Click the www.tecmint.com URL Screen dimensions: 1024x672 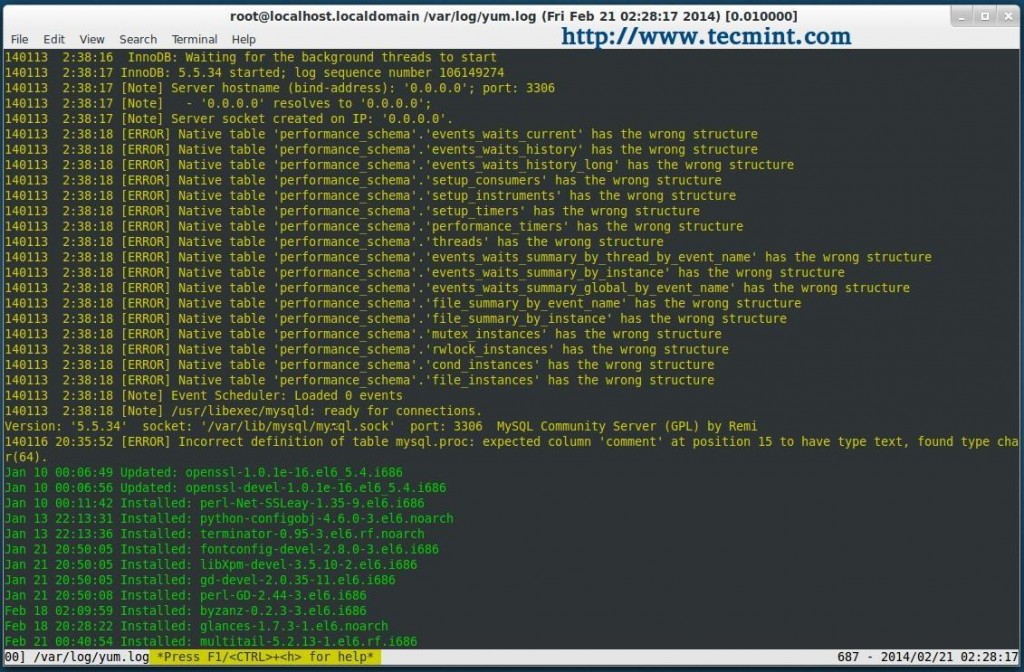click(x=706, y=38)
